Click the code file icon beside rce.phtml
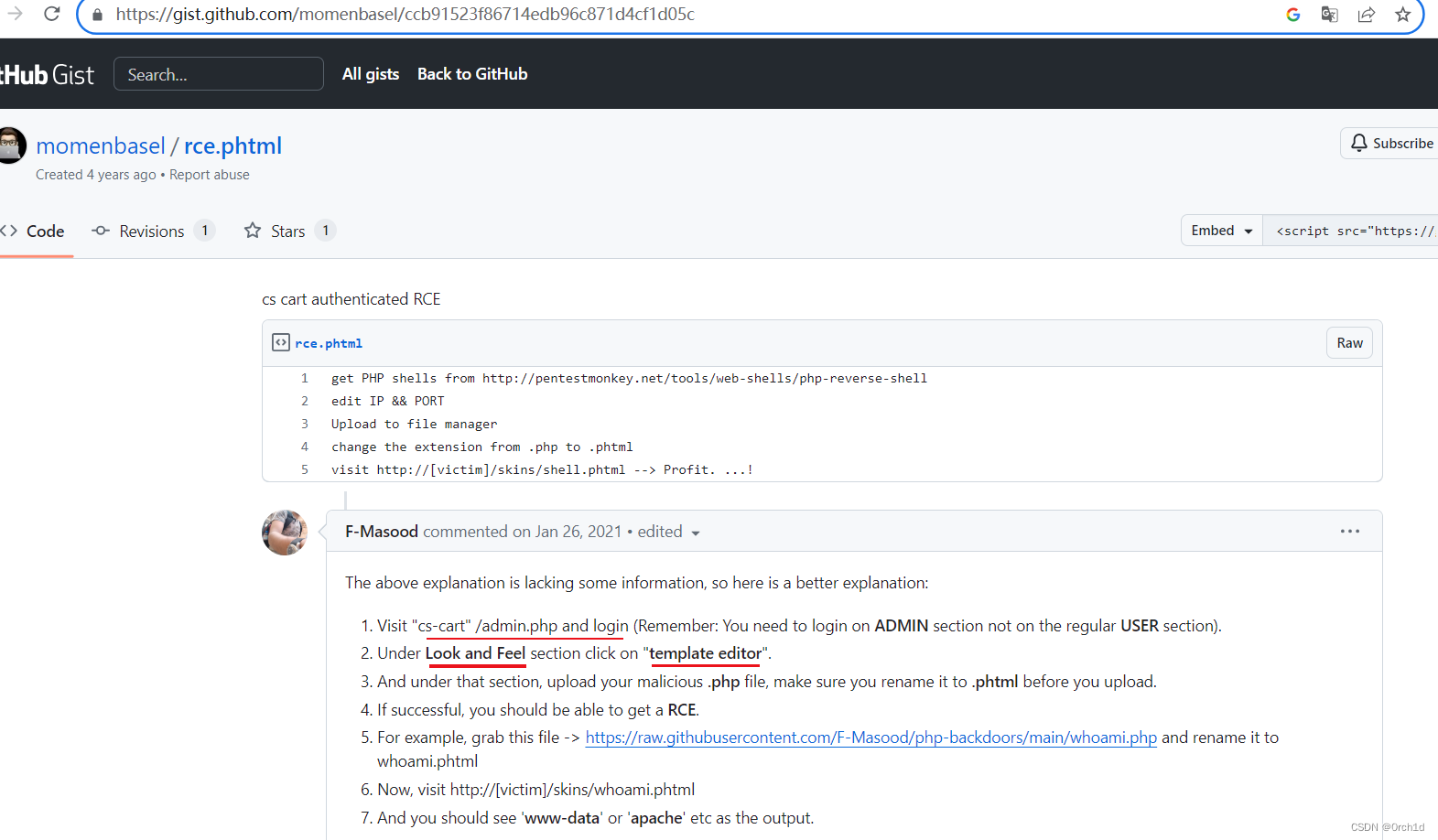Image resolution: width=1438 pixels, height=840 pixels. 281,343
